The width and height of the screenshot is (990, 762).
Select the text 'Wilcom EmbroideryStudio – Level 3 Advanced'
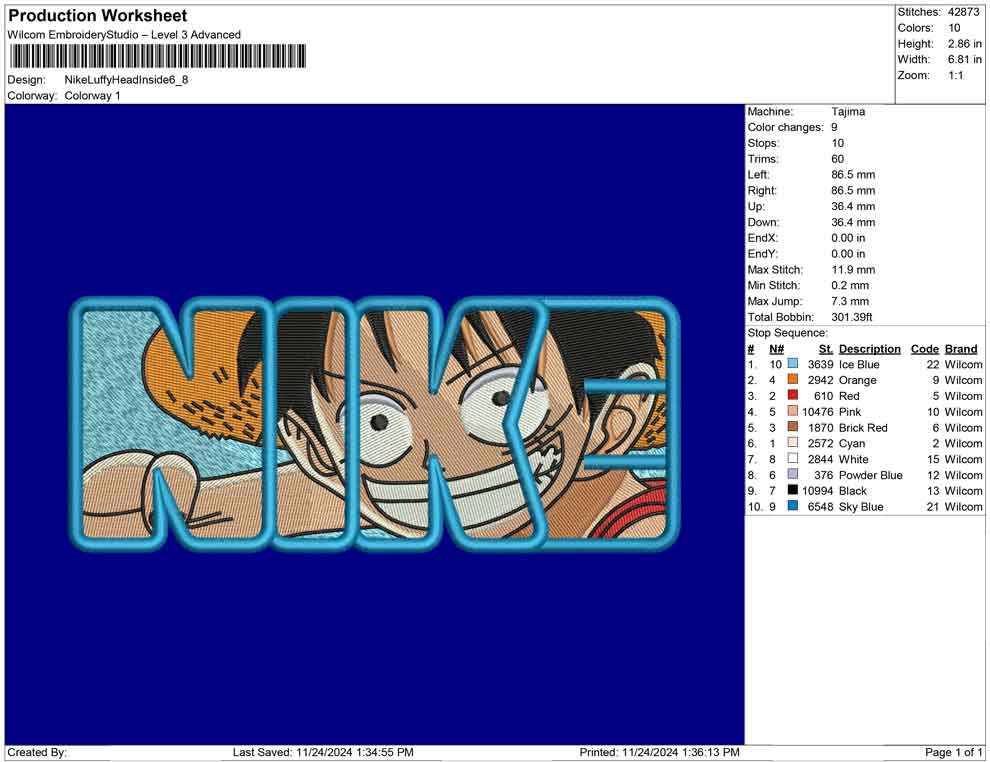[x=124, y=35]
